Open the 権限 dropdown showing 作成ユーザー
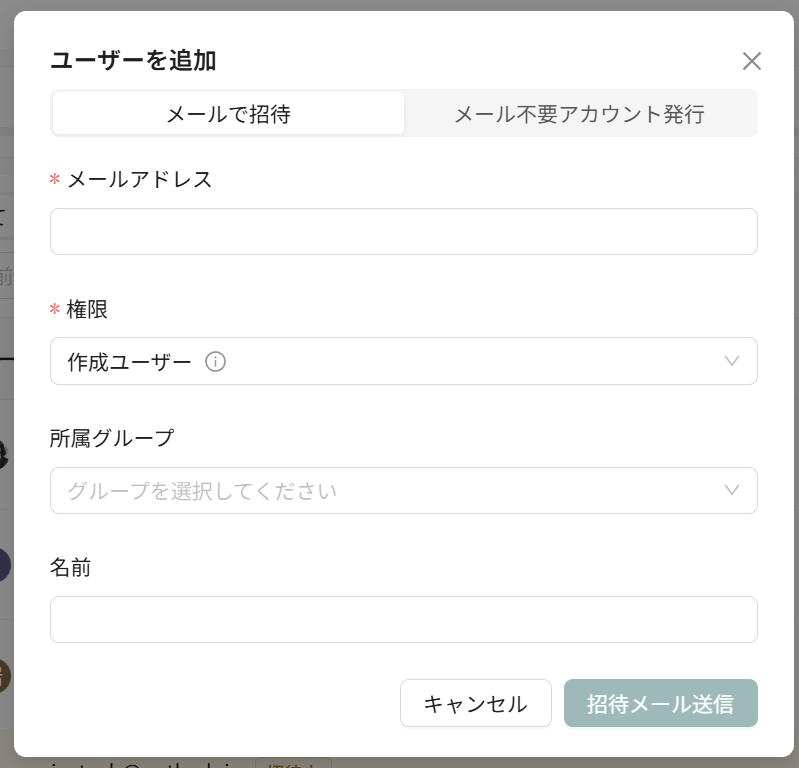 coord(404,361)
